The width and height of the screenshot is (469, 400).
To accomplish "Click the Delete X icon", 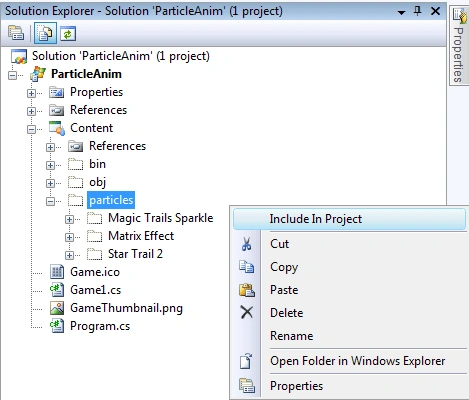I will click(x=247, y=313).
